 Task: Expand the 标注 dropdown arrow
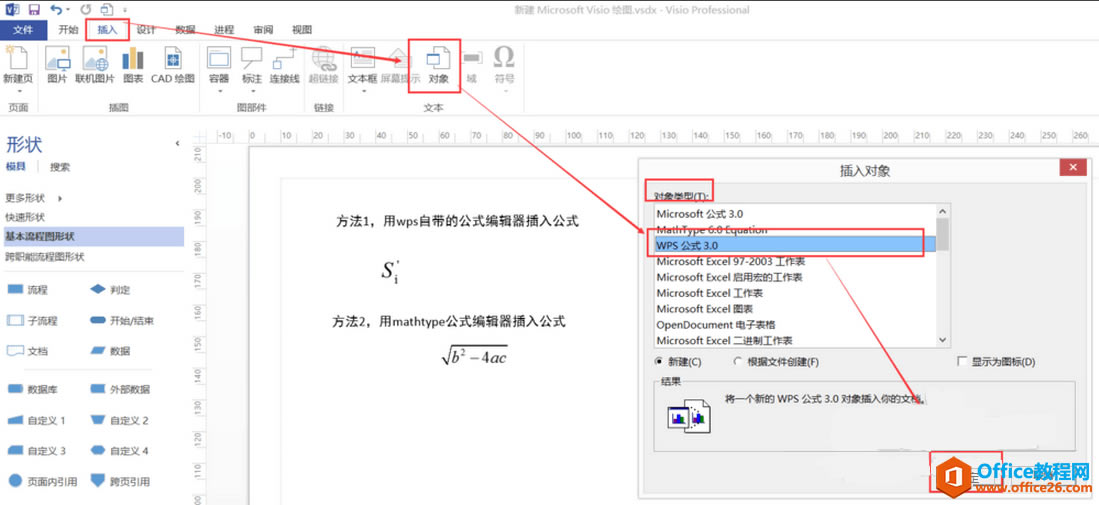click(252, 90)
